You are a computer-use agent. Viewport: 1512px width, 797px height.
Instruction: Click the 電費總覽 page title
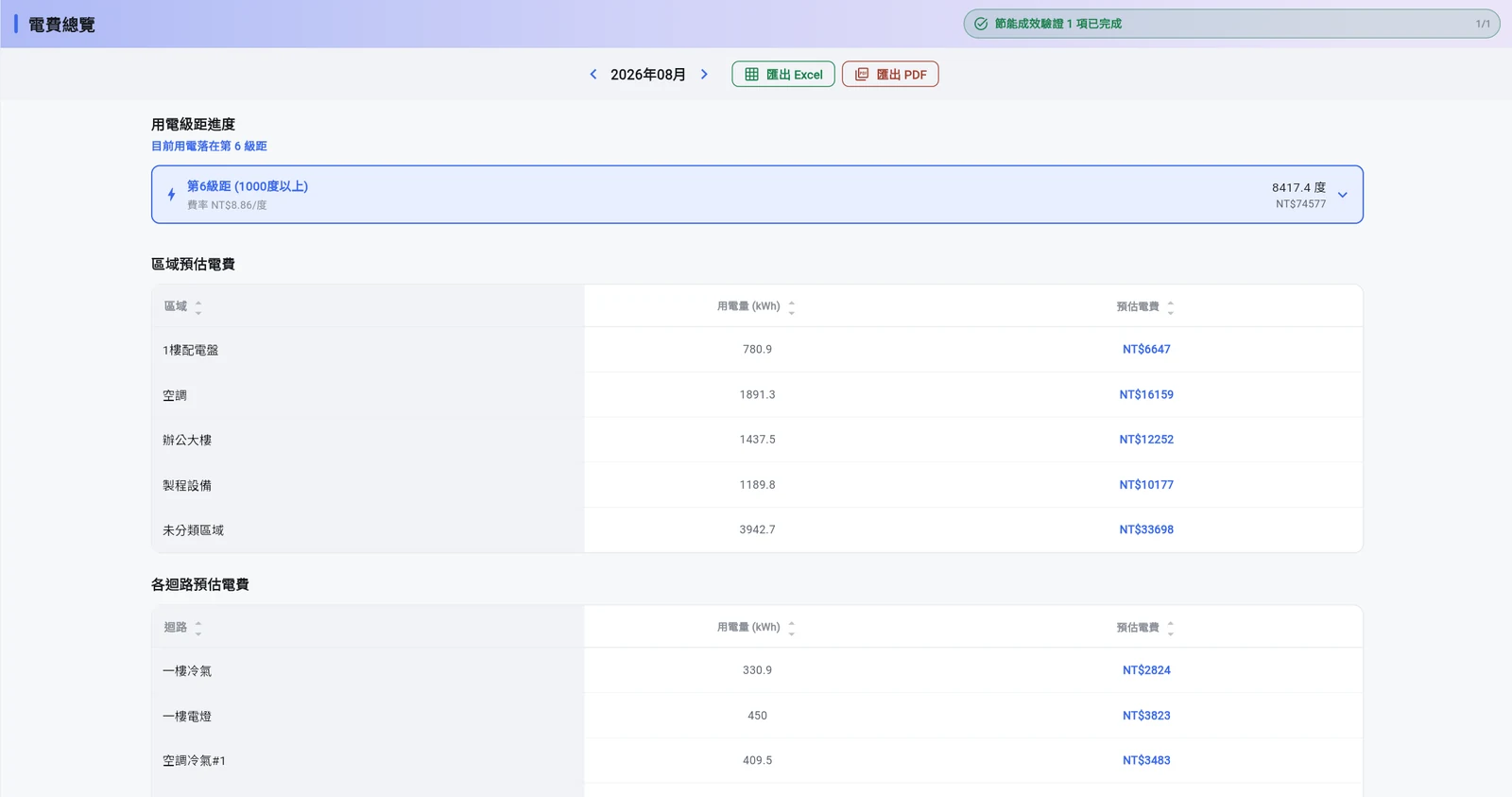point(61,25)
